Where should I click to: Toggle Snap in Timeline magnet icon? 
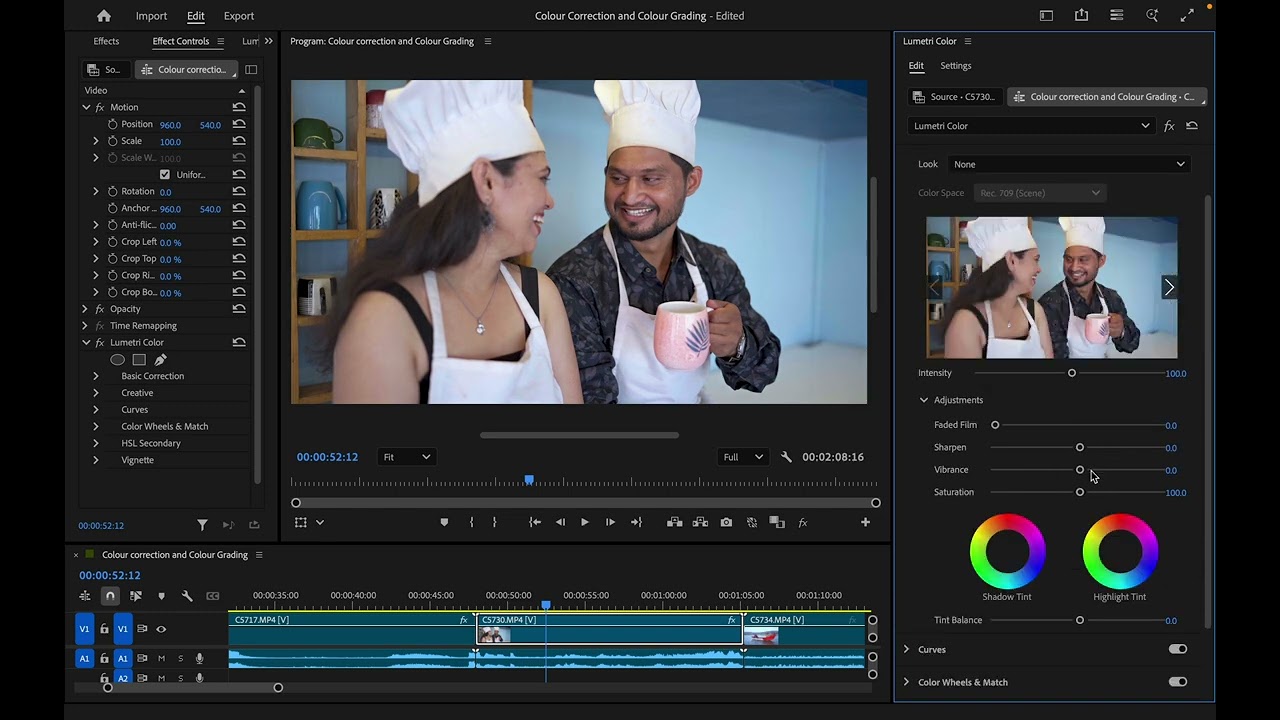[x=110, y=596]
